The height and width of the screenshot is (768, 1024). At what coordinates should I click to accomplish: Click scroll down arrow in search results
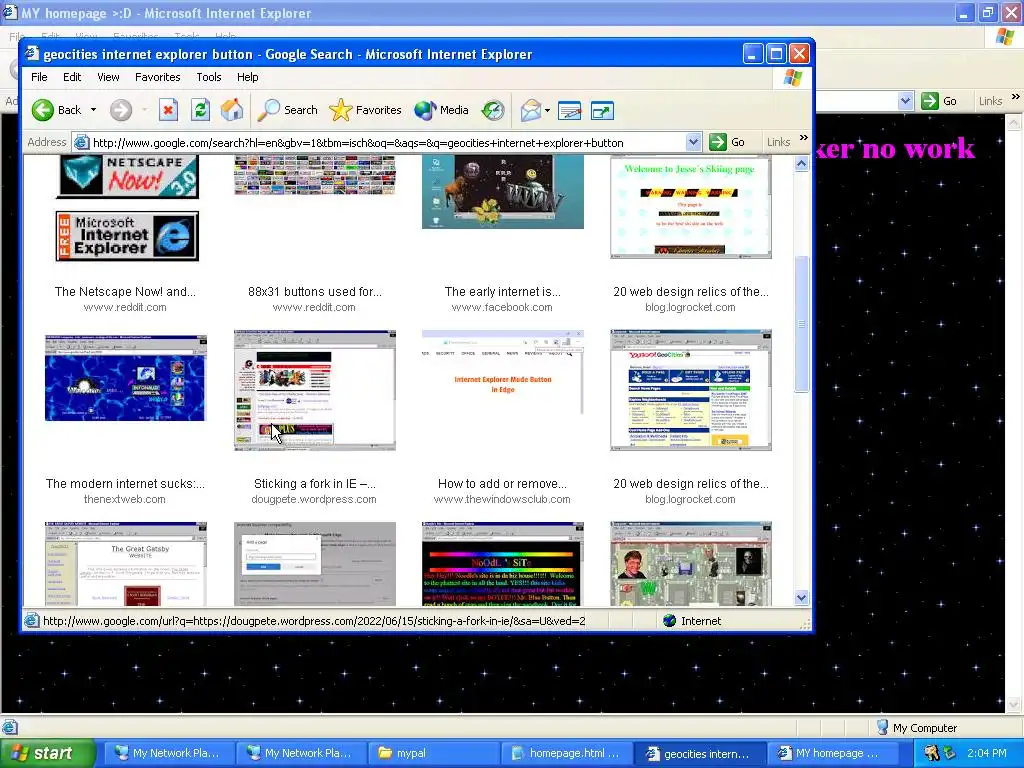point(802,598)
